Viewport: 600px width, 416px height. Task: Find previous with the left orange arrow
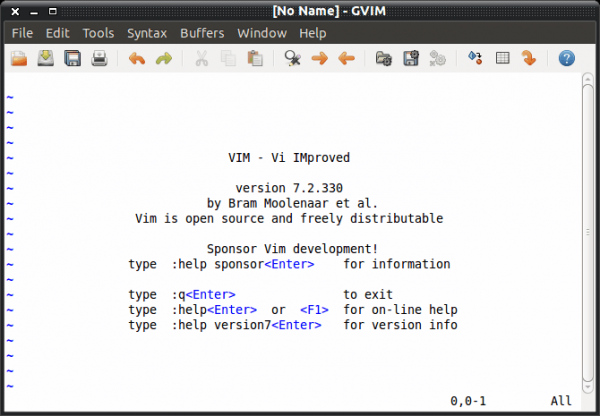click(x=346, y=59)
